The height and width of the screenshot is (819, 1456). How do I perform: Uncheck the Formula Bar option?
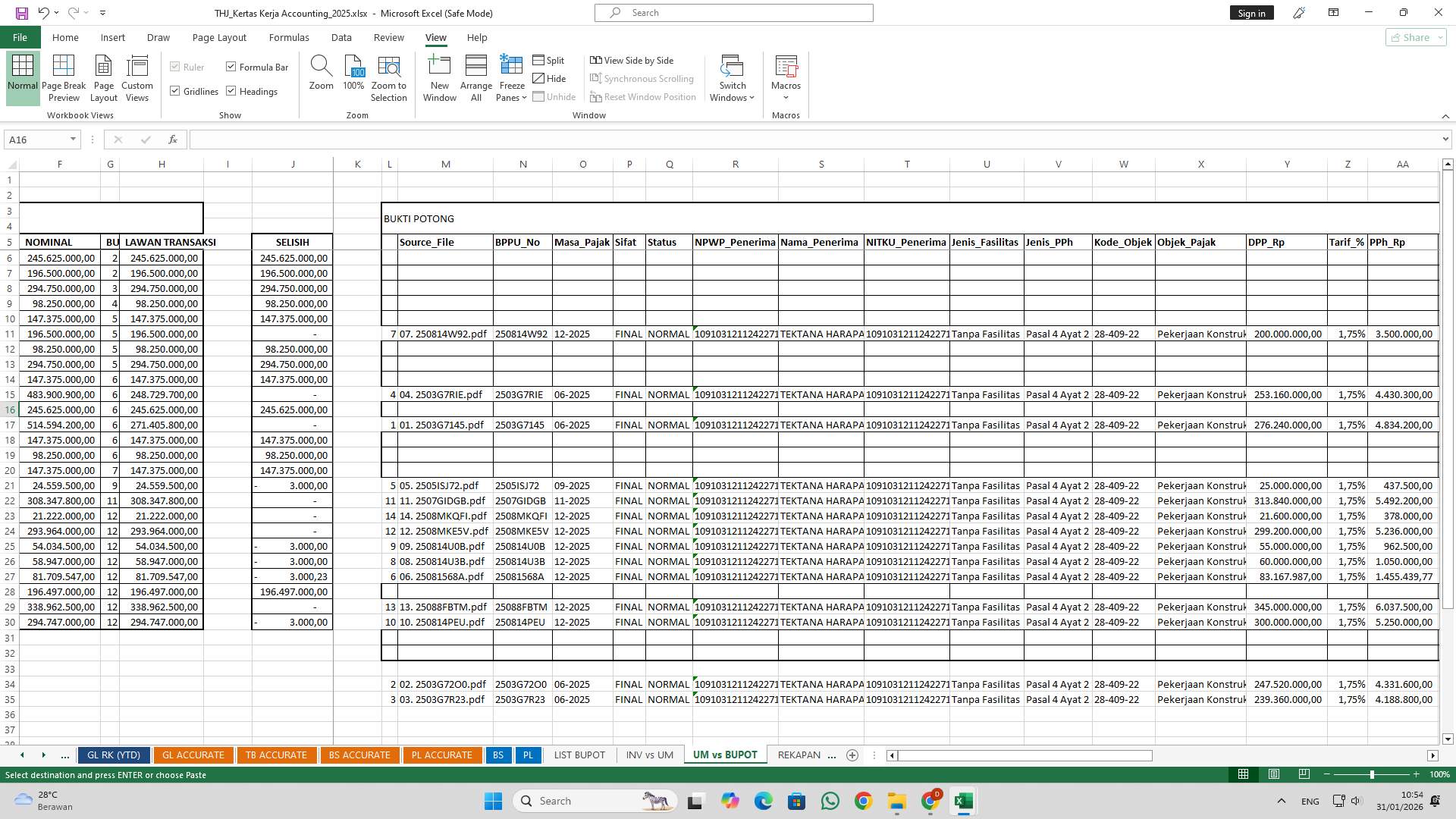[231, 67]
